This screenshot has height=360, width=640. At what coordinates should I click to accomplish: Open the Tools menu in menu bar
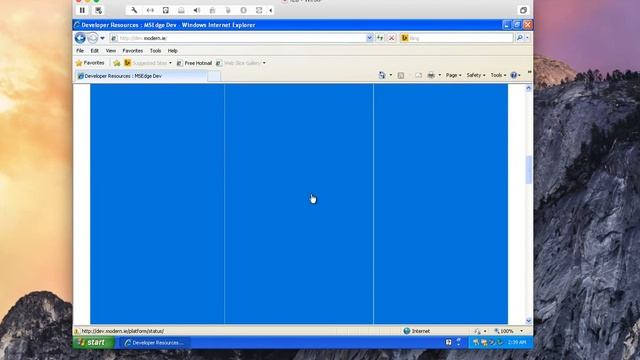[156, 51]
